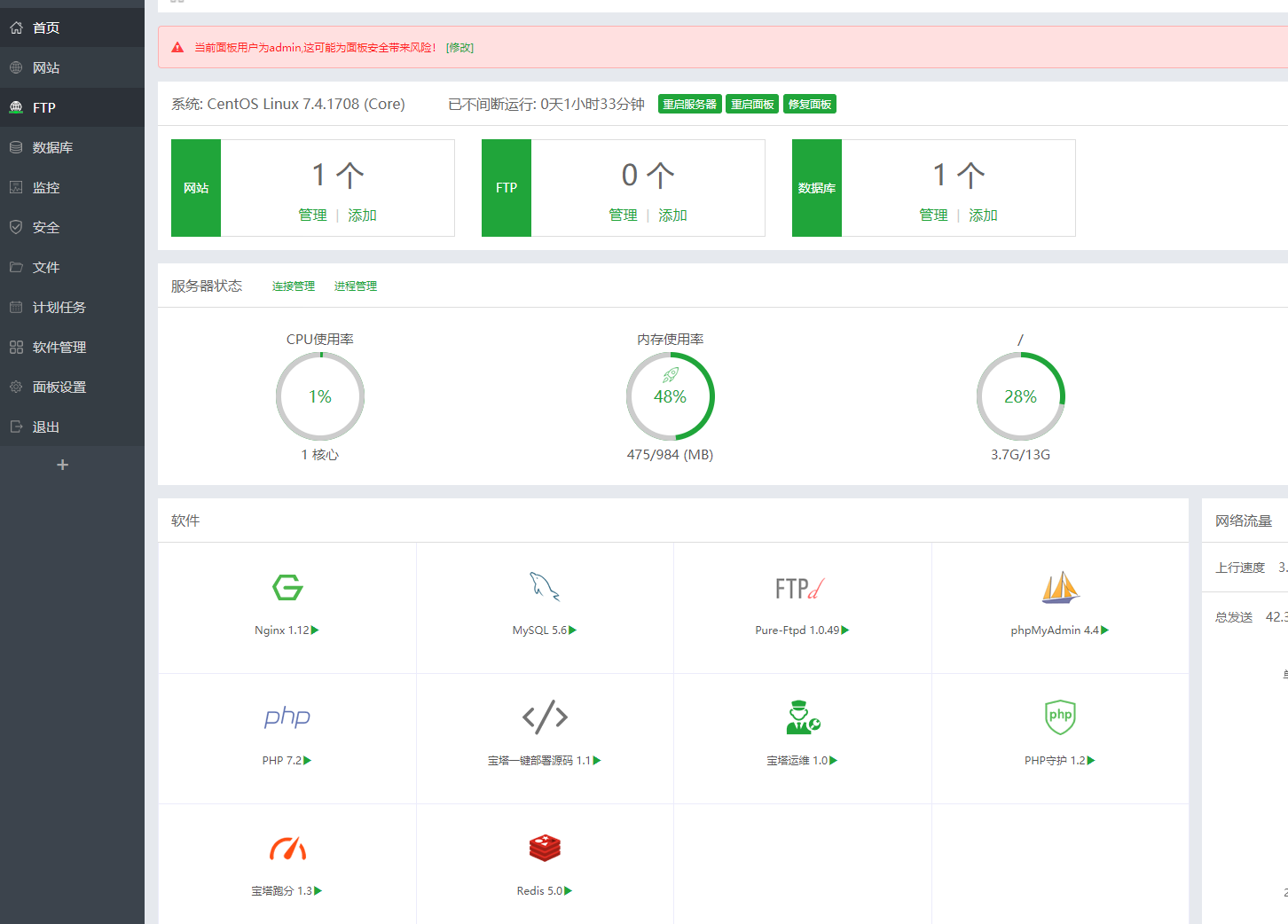The height and width of the screenshot is (924, 1288).
Task: Open the 计划任务 sidebar menu
Action: coord(72,307)
